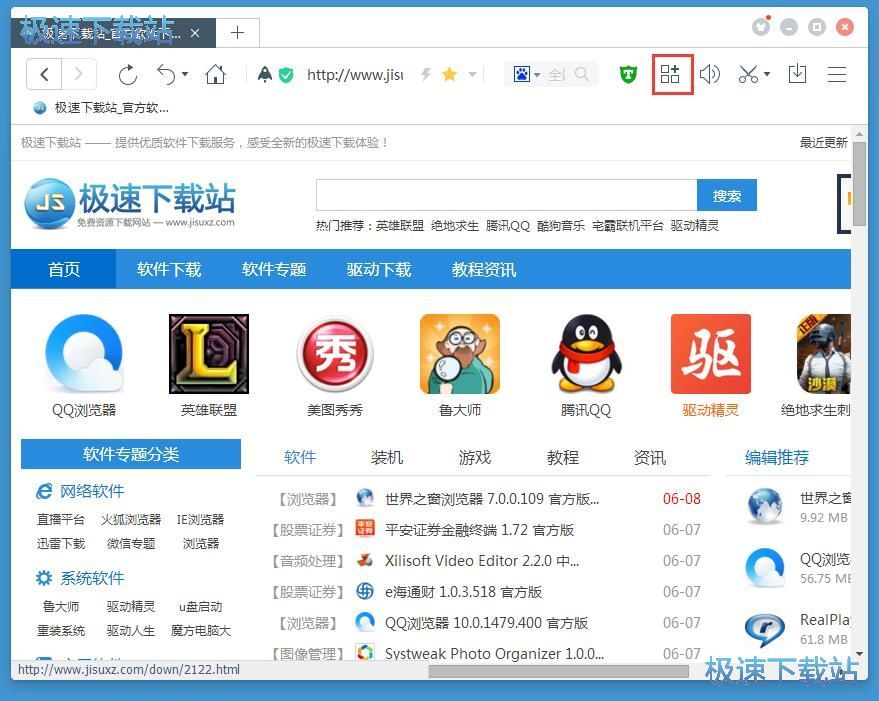Switch to the 装机 list tab
Viewport: 879px width, 701px height.
387,458
